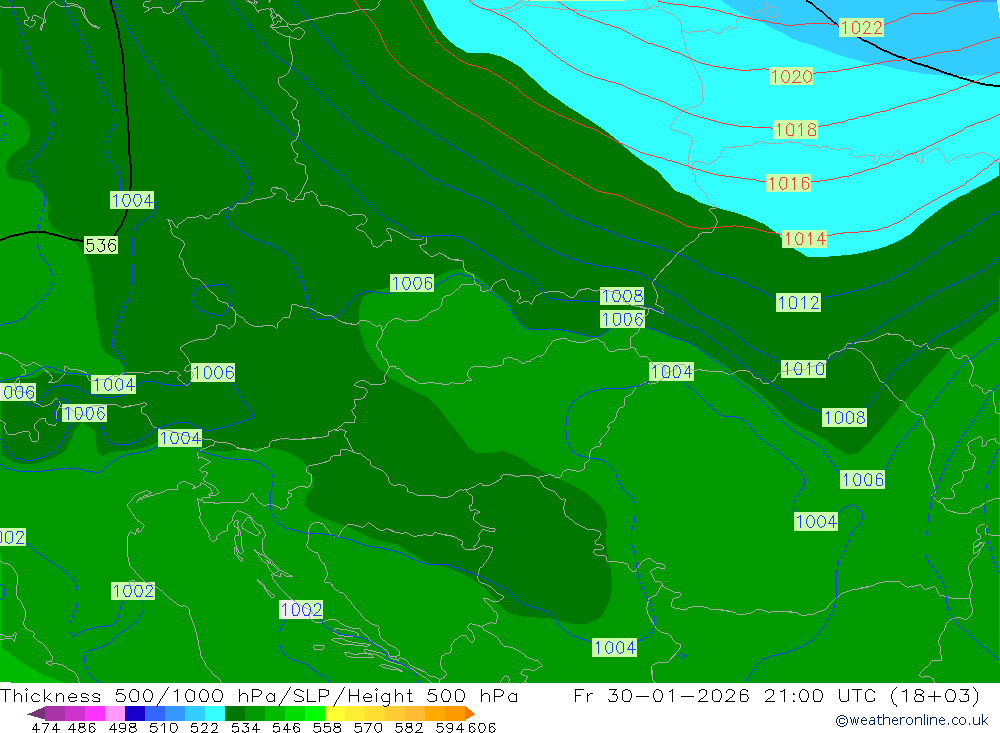This screenshot has width=1000, height=733.
Task: Click the blue 1010 isobar label
Action: 804,369
